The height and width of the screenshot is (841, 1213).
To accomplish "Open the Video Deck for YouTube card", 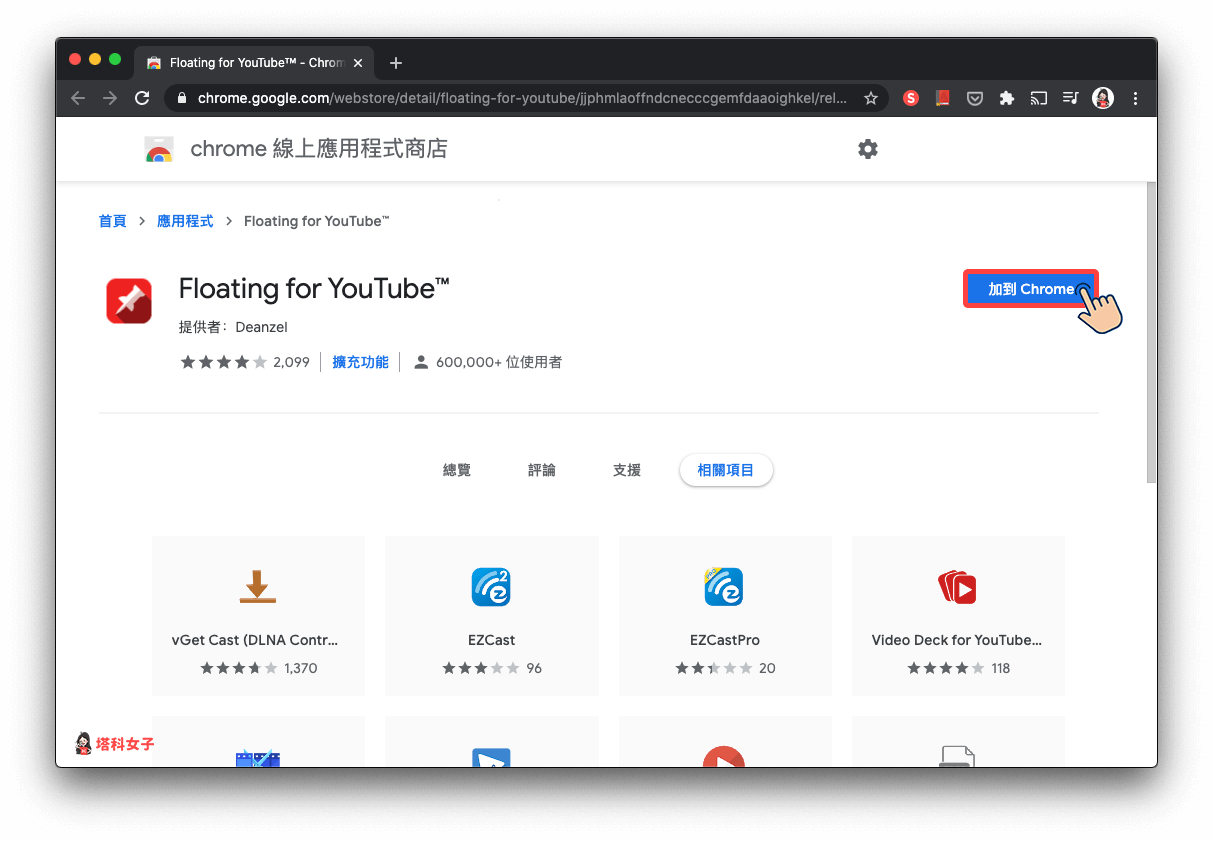I will click(957, 615).
